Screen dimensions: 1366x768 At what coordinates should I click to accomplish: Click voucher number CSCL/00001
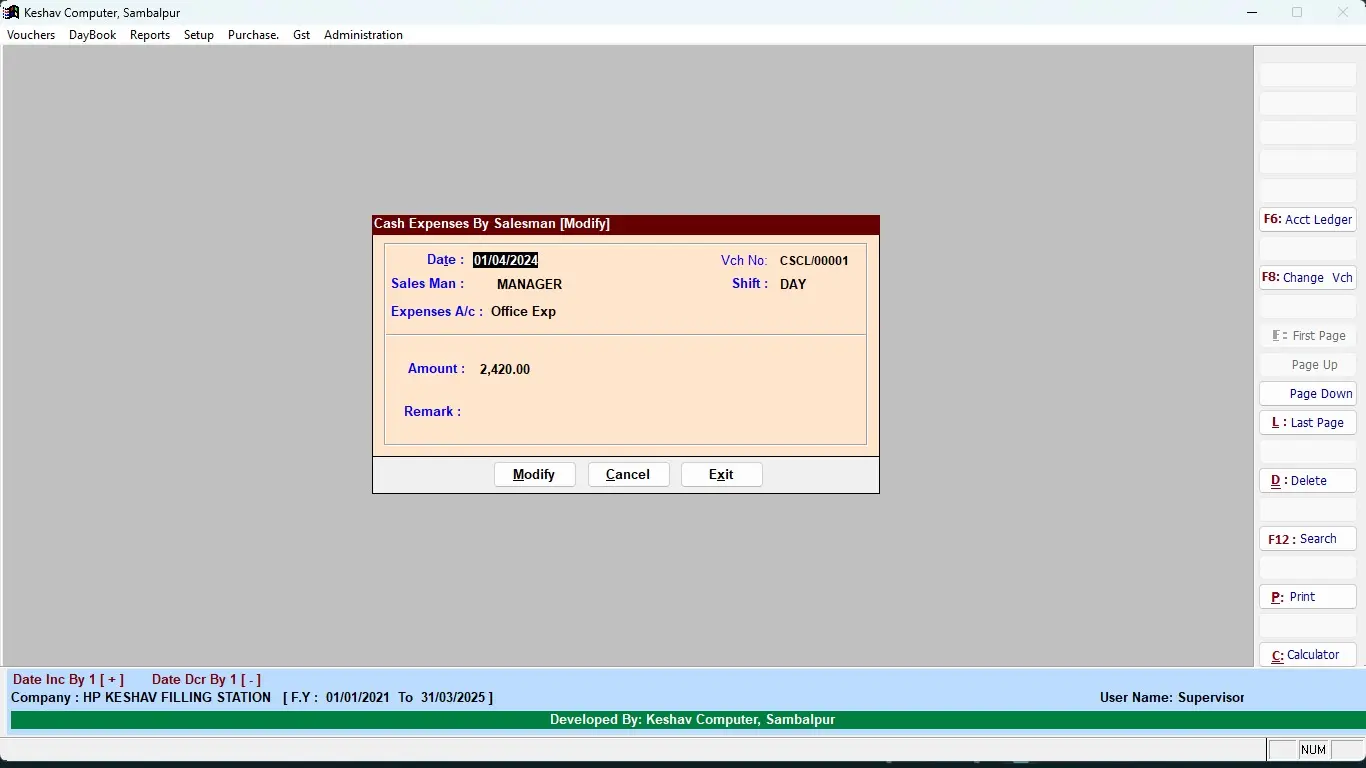pos(814,261)
